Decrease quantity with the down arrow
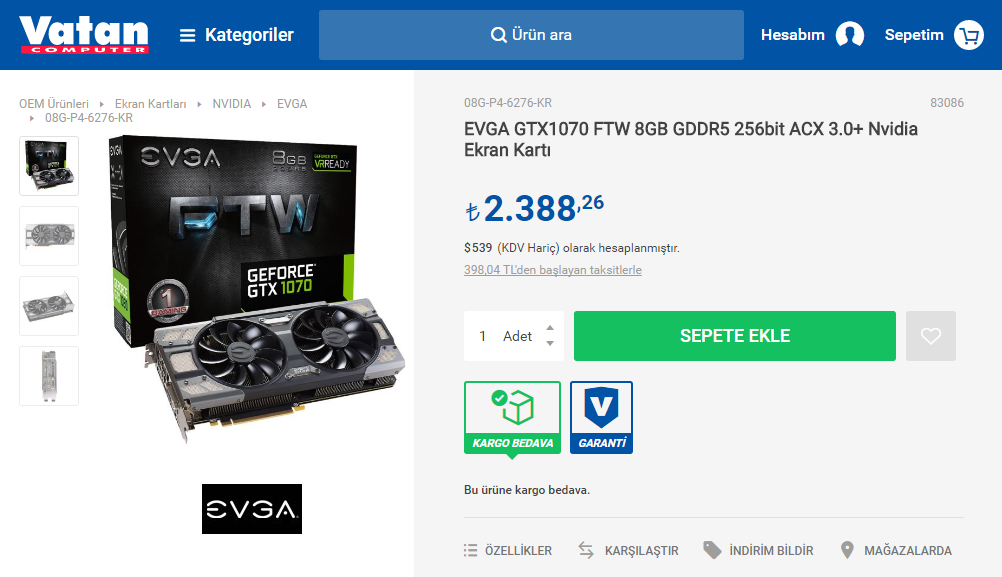 (550, 344)
